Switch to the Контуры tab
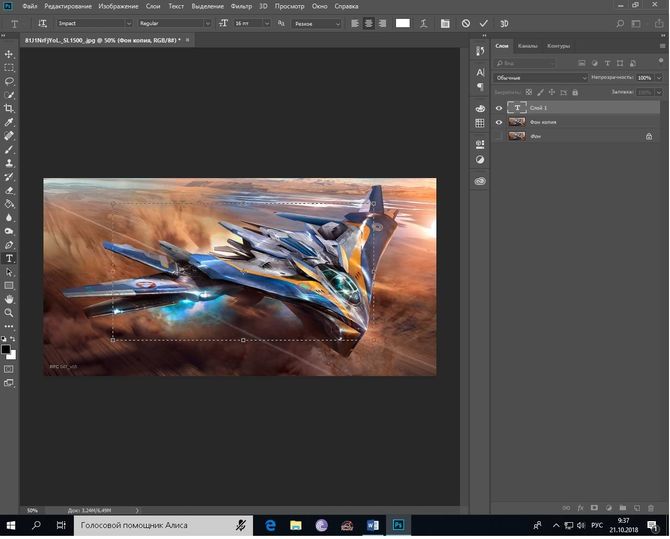Image resolution: width=670 pixels, height=539 pixels. 558,46
